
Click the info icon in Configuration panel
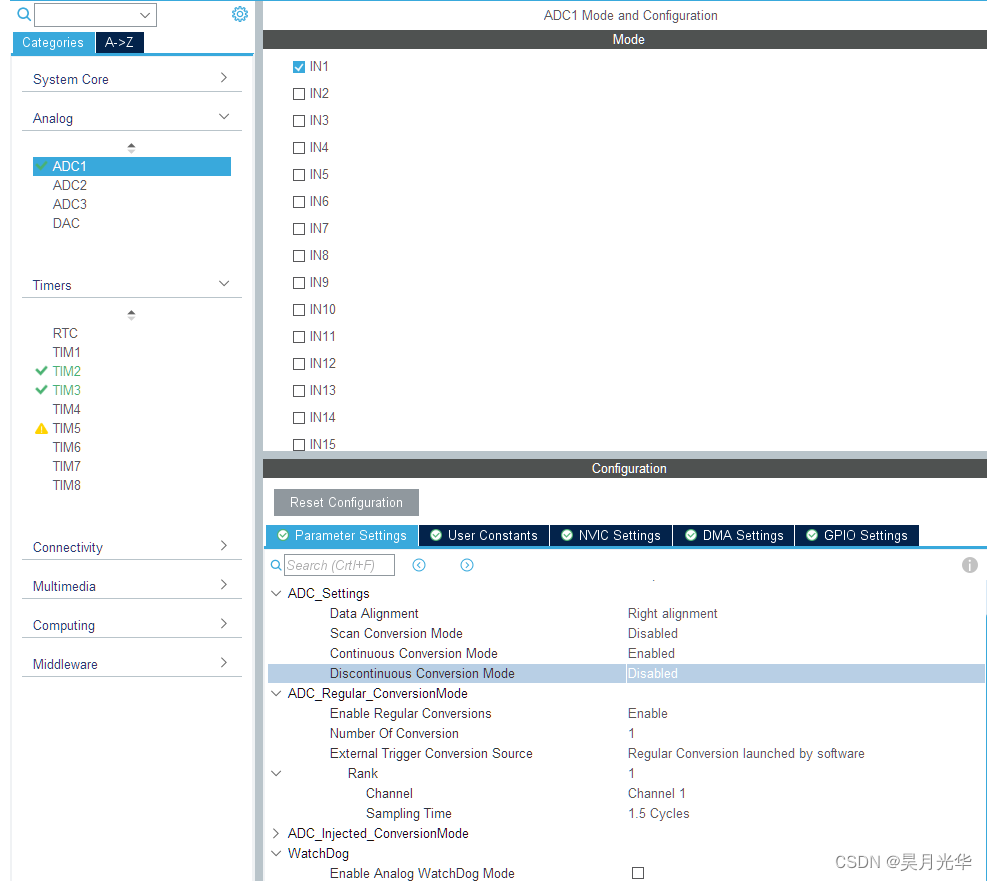tap(969, 565)
